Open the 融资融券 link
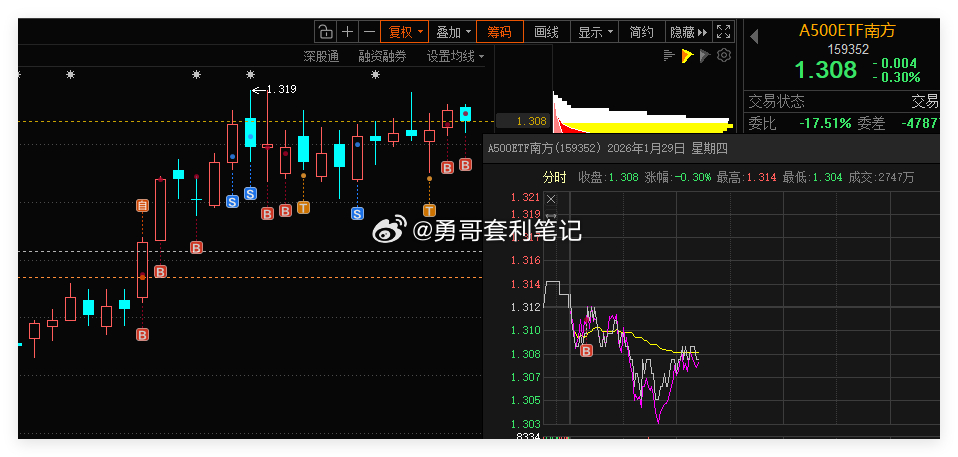Viewport: 958px width, 457px height. coord(382,57)
